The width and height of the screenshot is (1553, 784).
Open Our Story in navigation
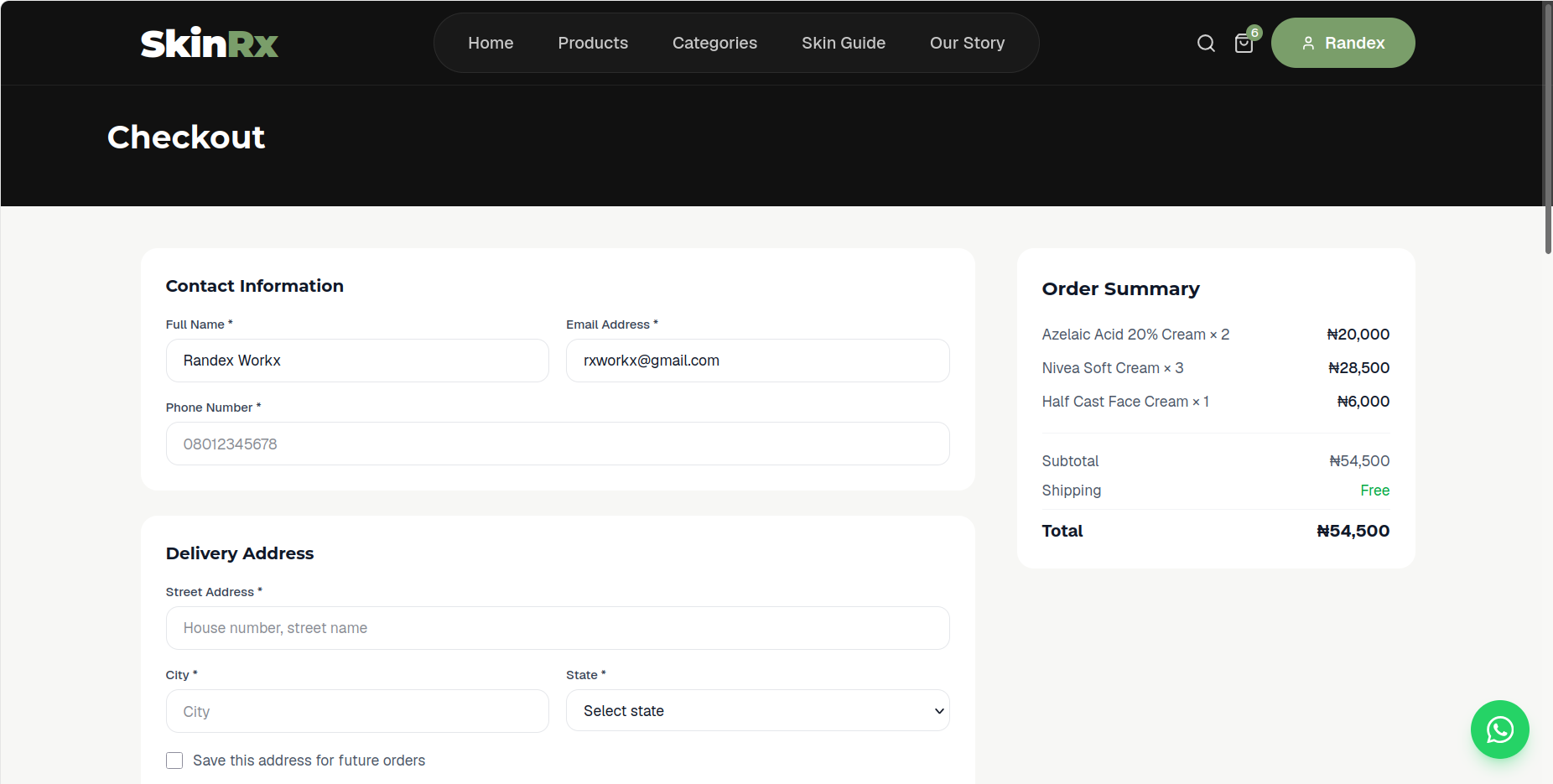coord(967,43)
